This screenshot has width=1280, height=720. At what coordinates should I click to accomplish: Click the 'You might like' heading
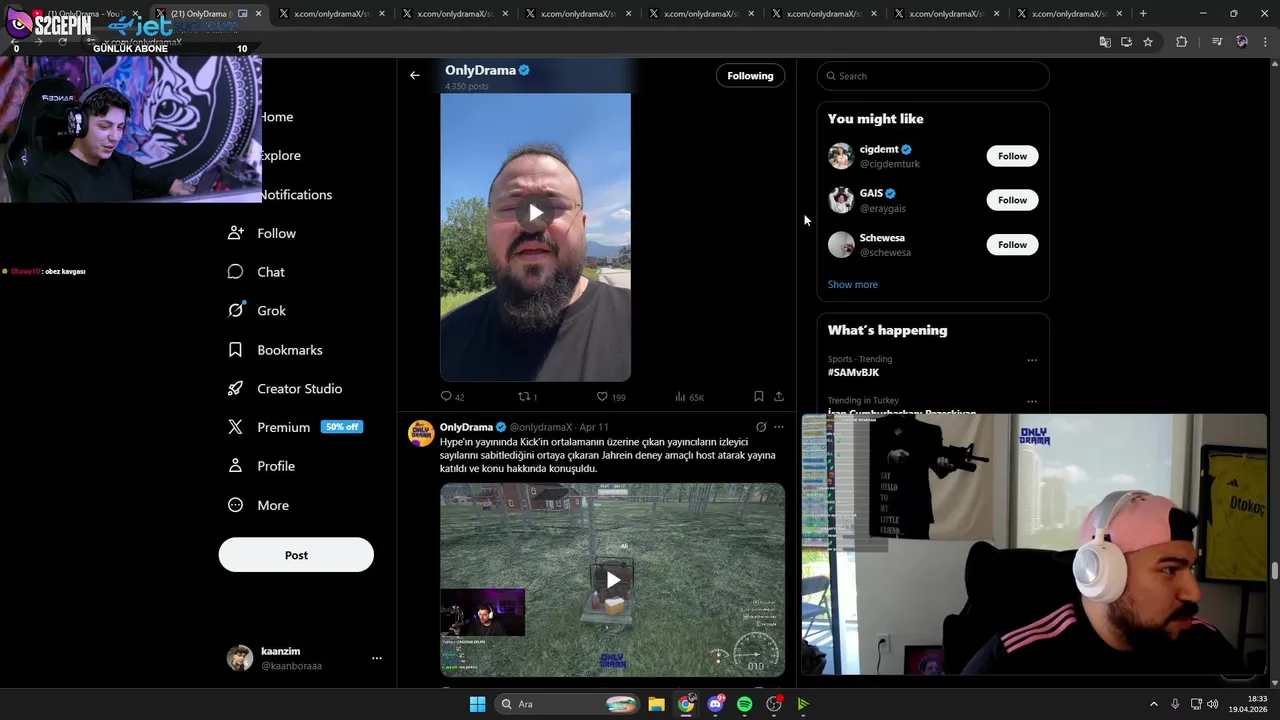pos(875,119)
